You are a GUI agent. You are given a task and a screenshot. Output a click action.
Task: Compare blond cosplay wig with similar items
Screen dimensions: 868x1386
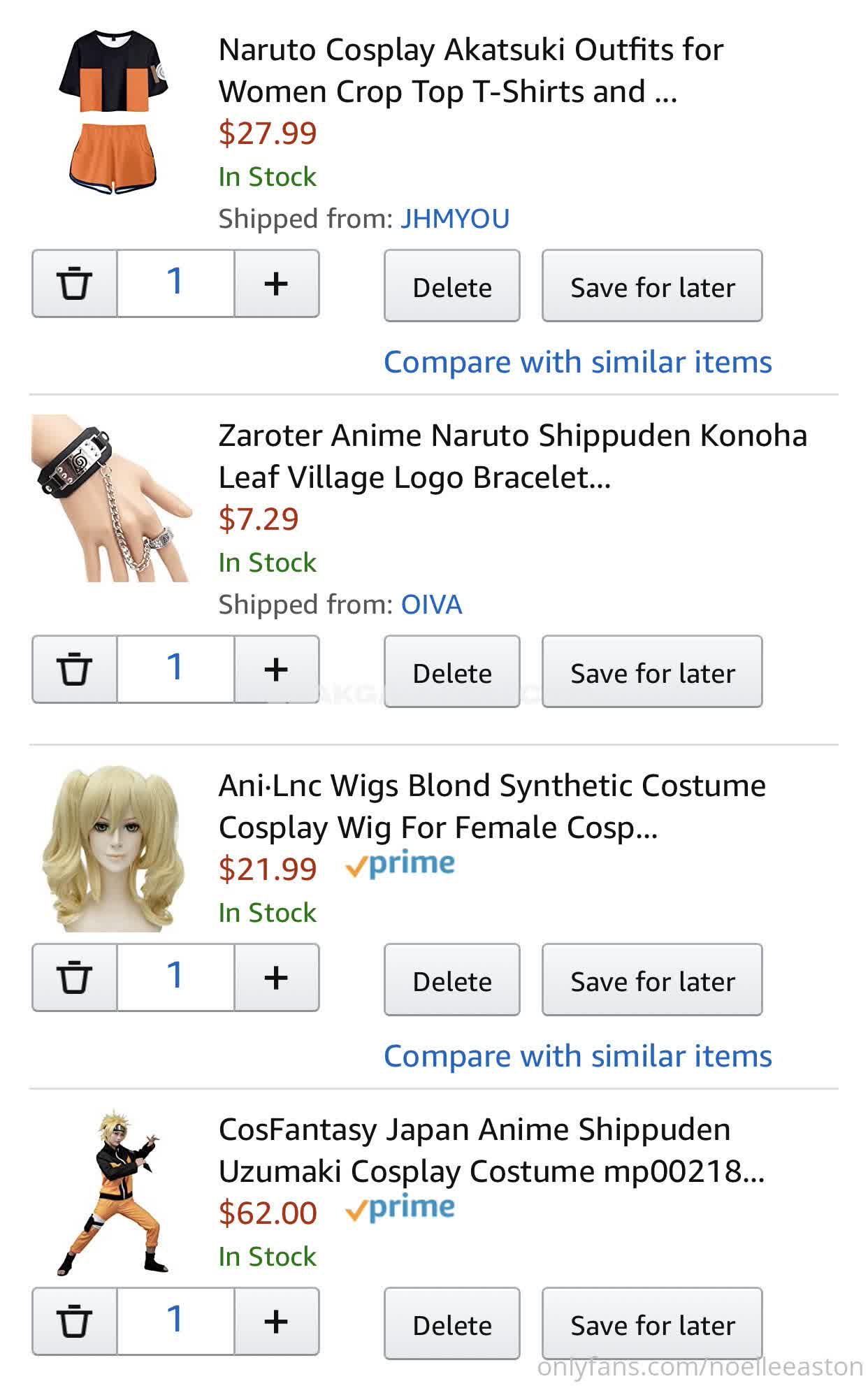[x=578, y=1056]
